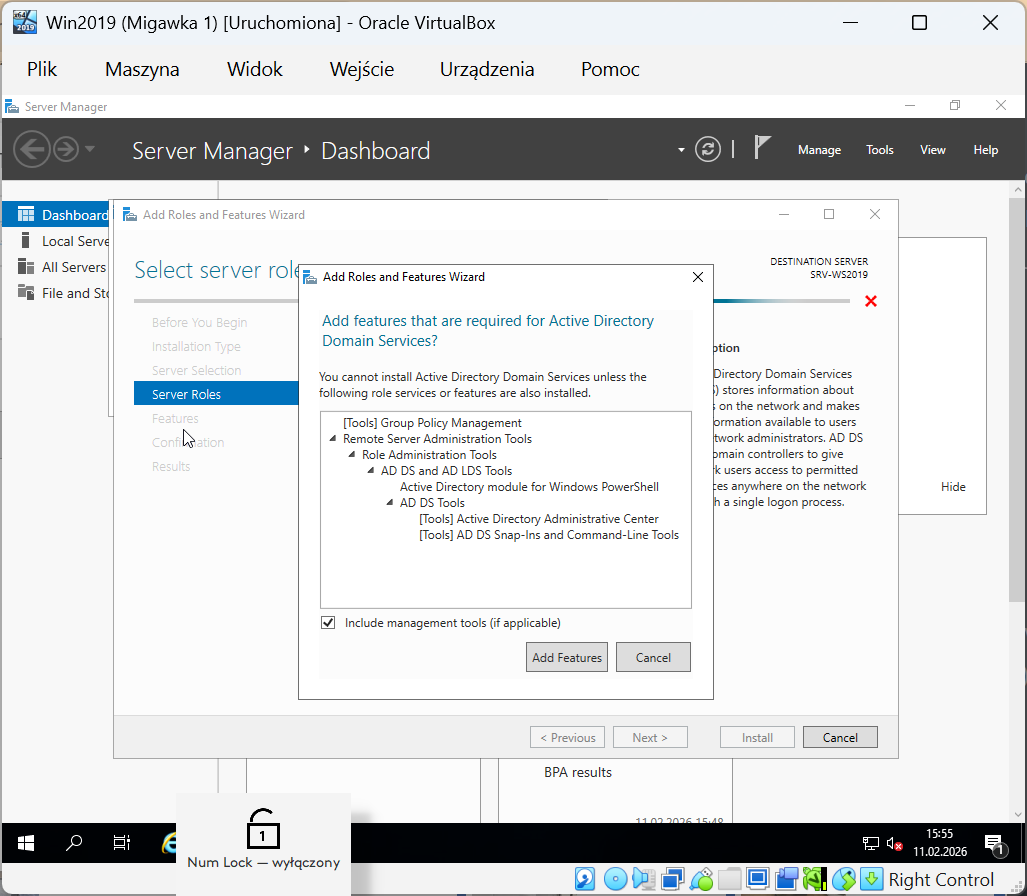Open the notification center with badge 1
This screenshot has height=896, width=1027.
pyautogui.click(x=994, y=843)
